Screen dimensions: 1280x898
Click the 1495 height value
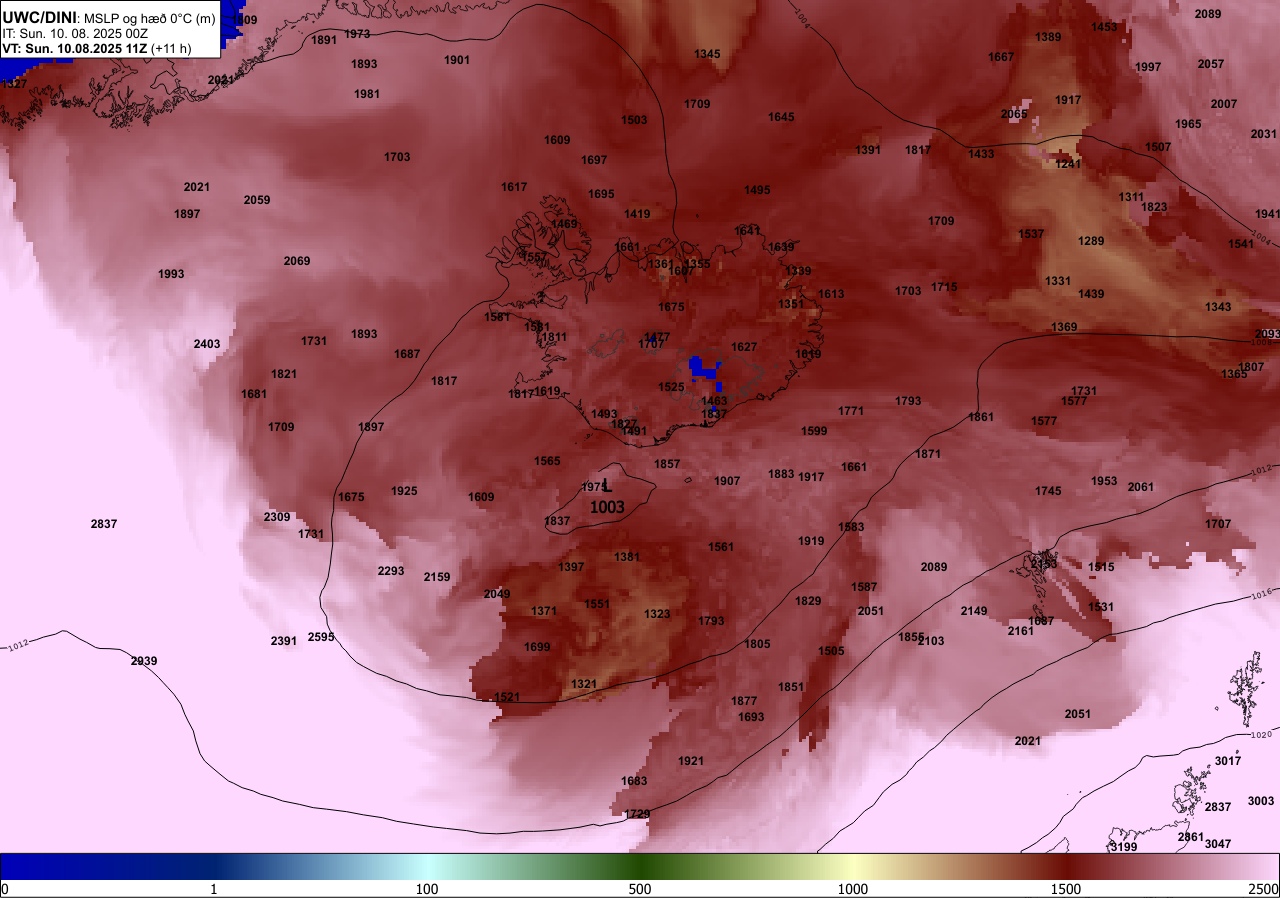click(757, 190)
